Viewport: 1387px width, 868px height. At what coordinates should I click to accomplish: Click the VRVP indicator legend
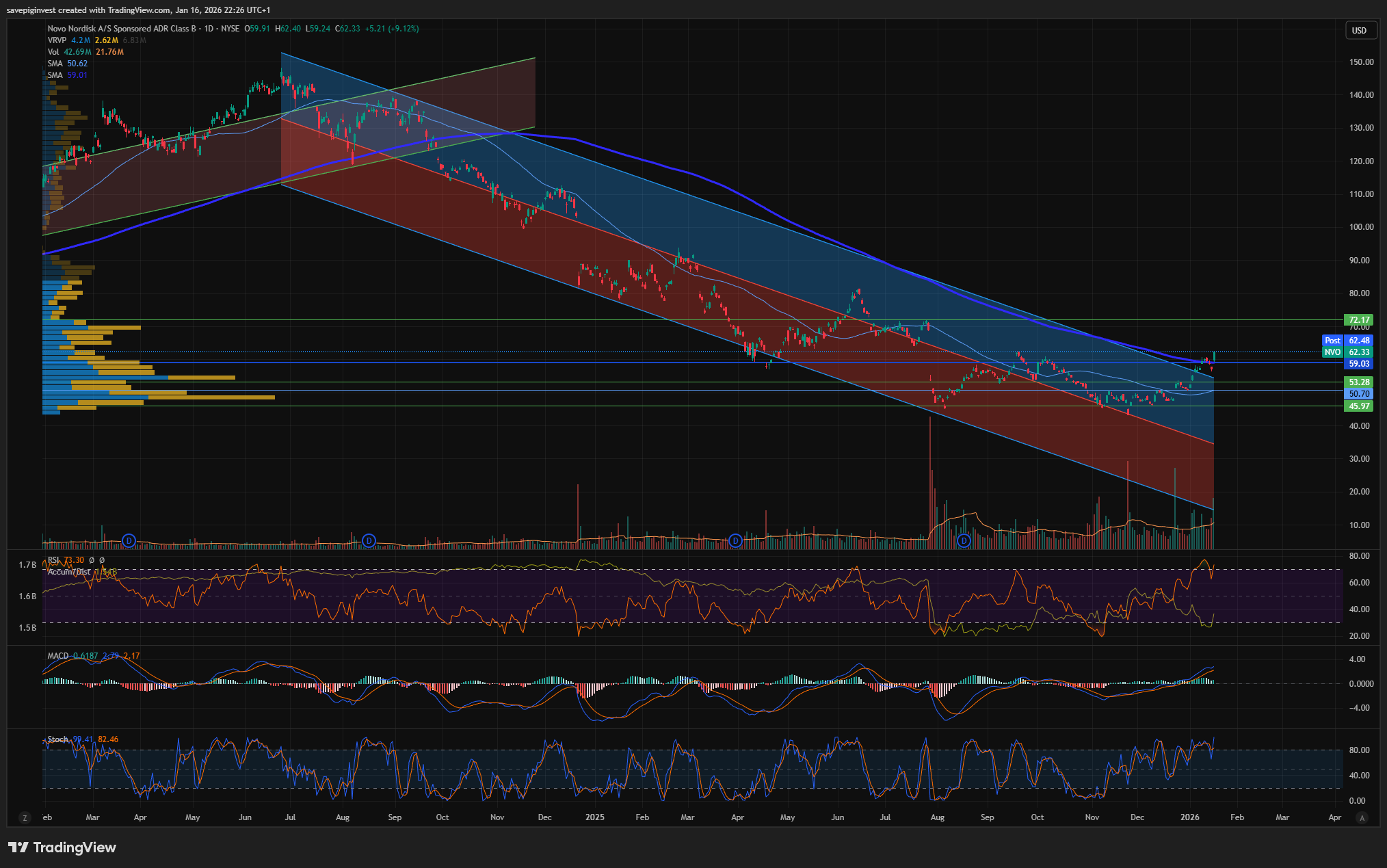click(57, 40)
